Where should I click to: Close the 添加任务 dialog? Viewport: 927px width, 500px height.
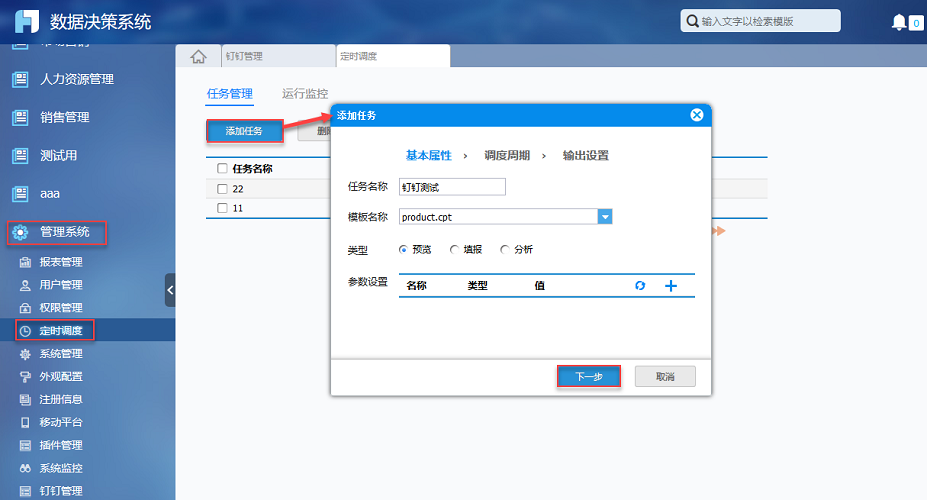click(697, 115)
